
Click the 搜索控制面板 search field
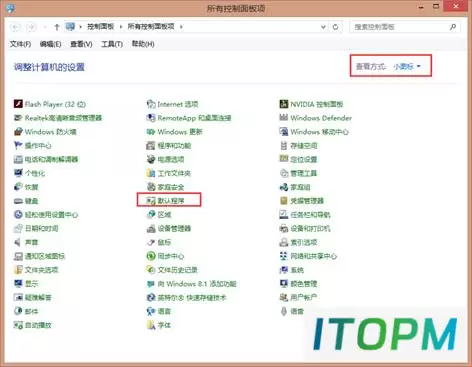point(405,27)
